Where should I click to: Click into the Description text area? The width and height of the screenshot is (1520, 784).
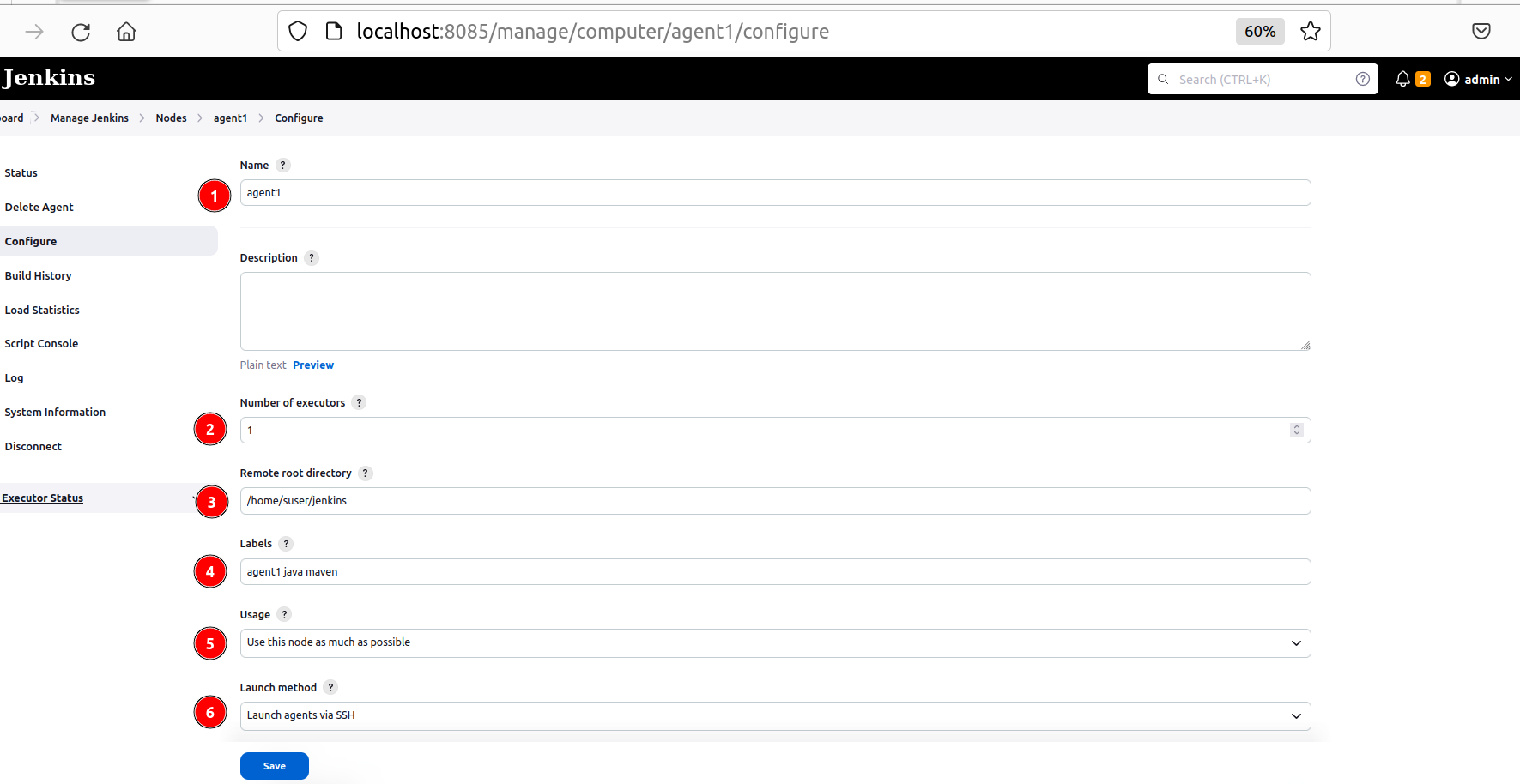[x=775, y=311]
